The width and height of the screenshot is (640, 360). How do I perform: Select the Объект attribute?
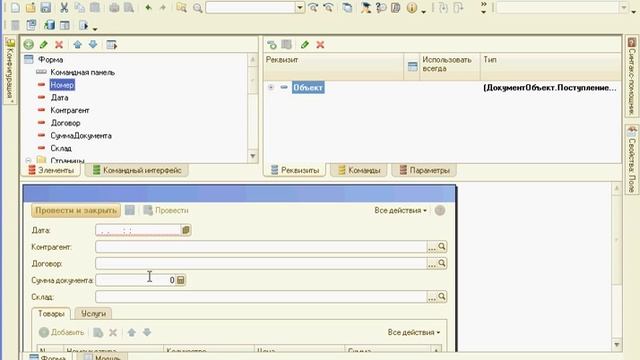click(308, 87)
